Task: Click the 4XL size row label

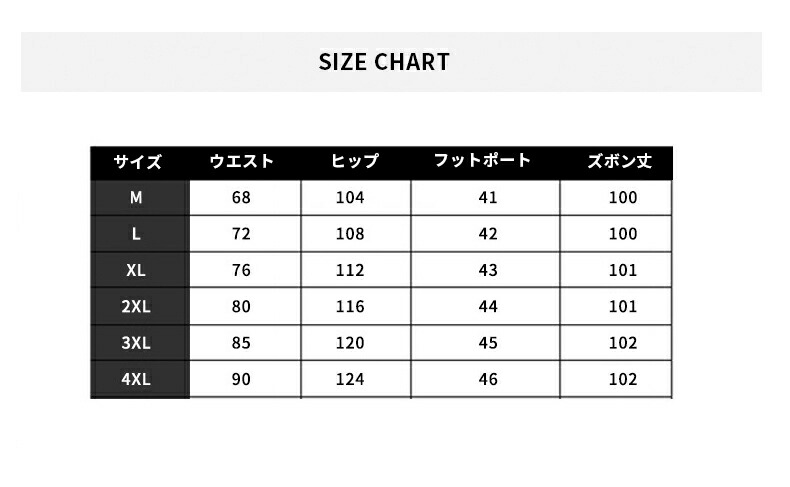Action: [137, 379]
